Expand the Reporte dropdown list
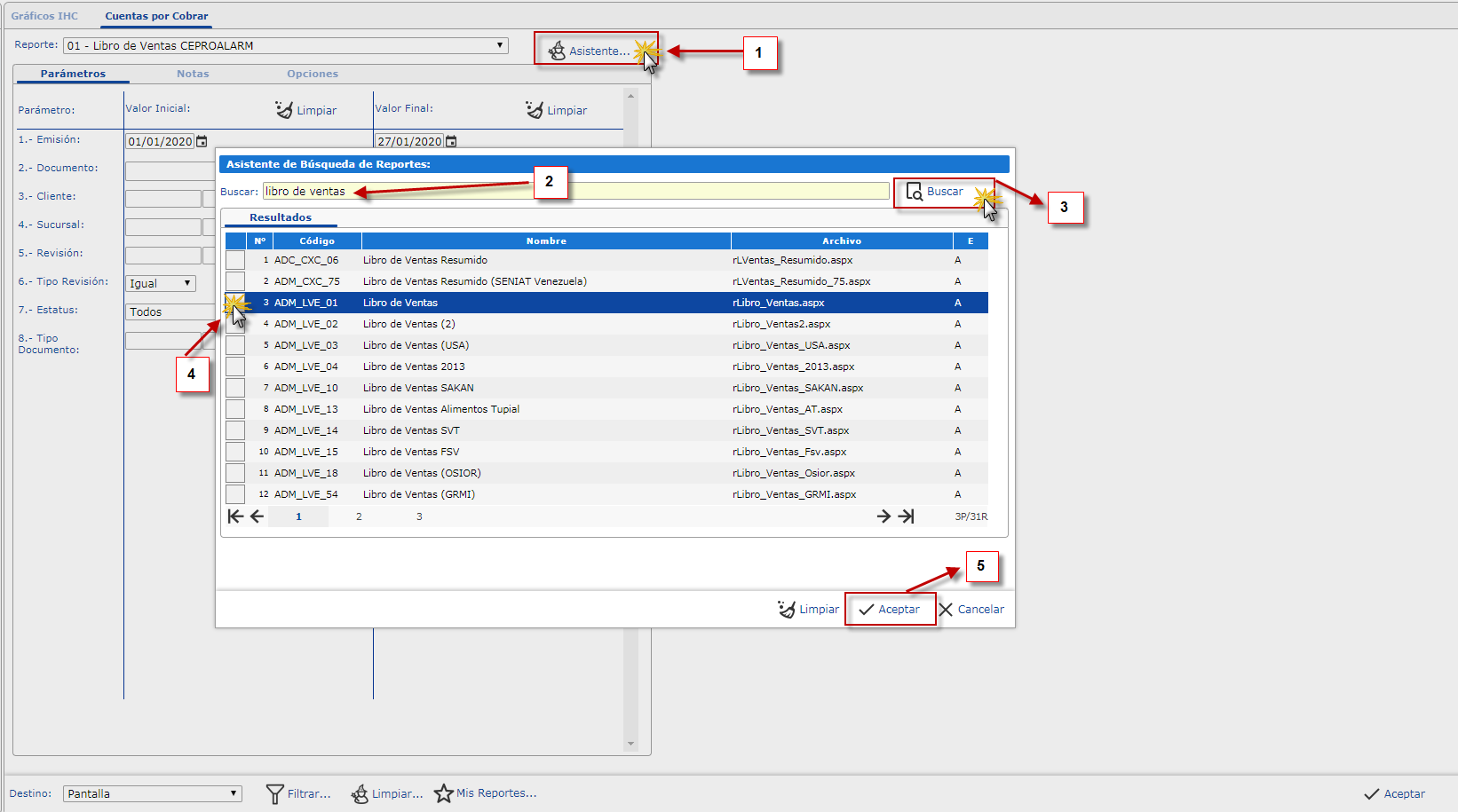 point(500,45)
